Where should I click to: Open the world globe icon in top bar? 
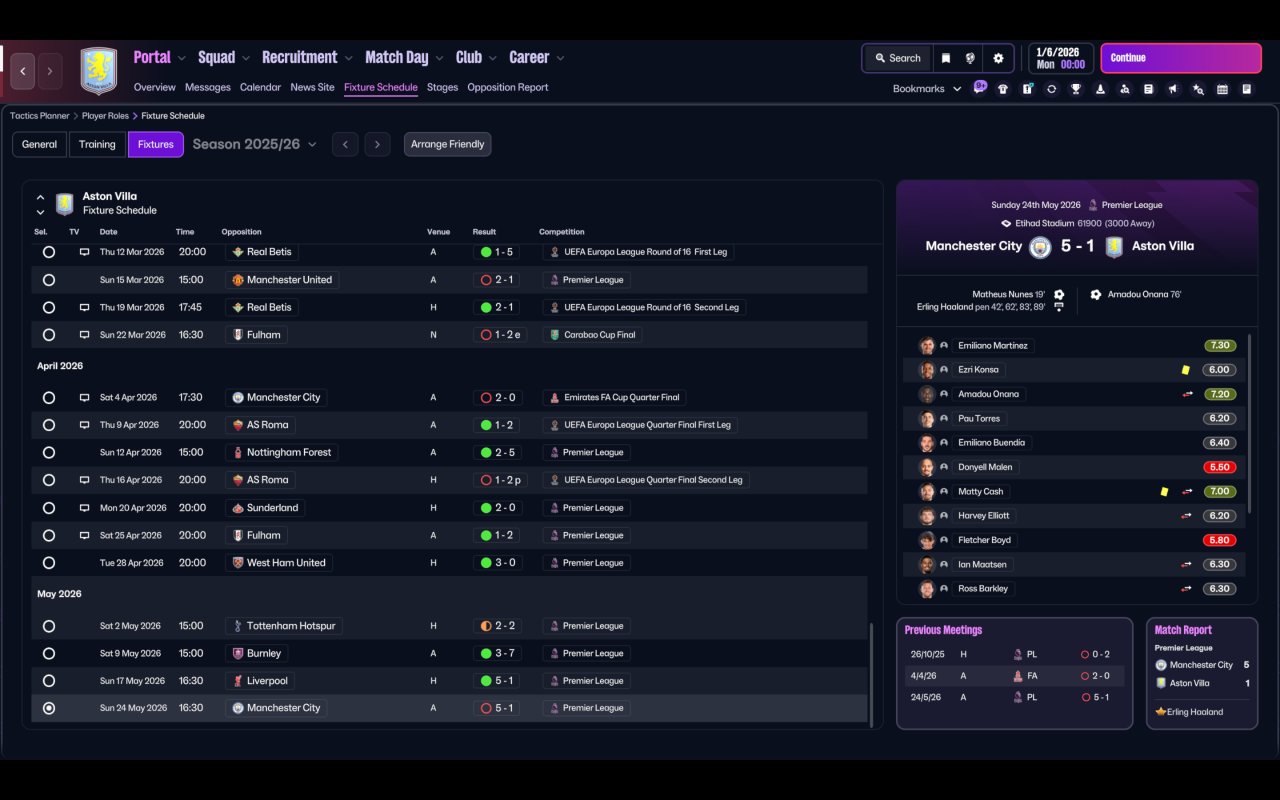[970, 58]
